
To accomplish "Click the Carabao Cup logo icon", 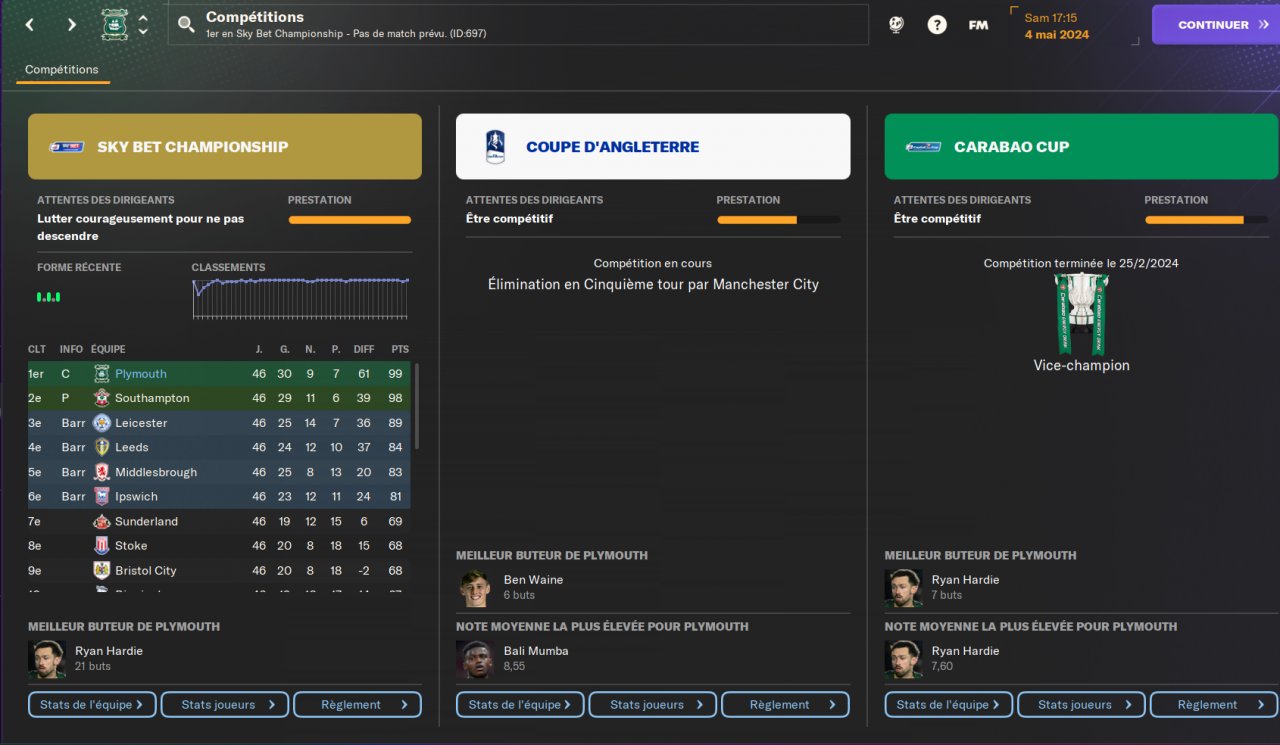I will 923,147.
